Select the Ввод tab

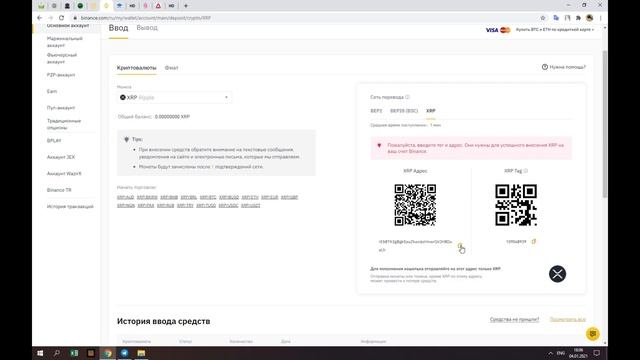pos(118,28)
